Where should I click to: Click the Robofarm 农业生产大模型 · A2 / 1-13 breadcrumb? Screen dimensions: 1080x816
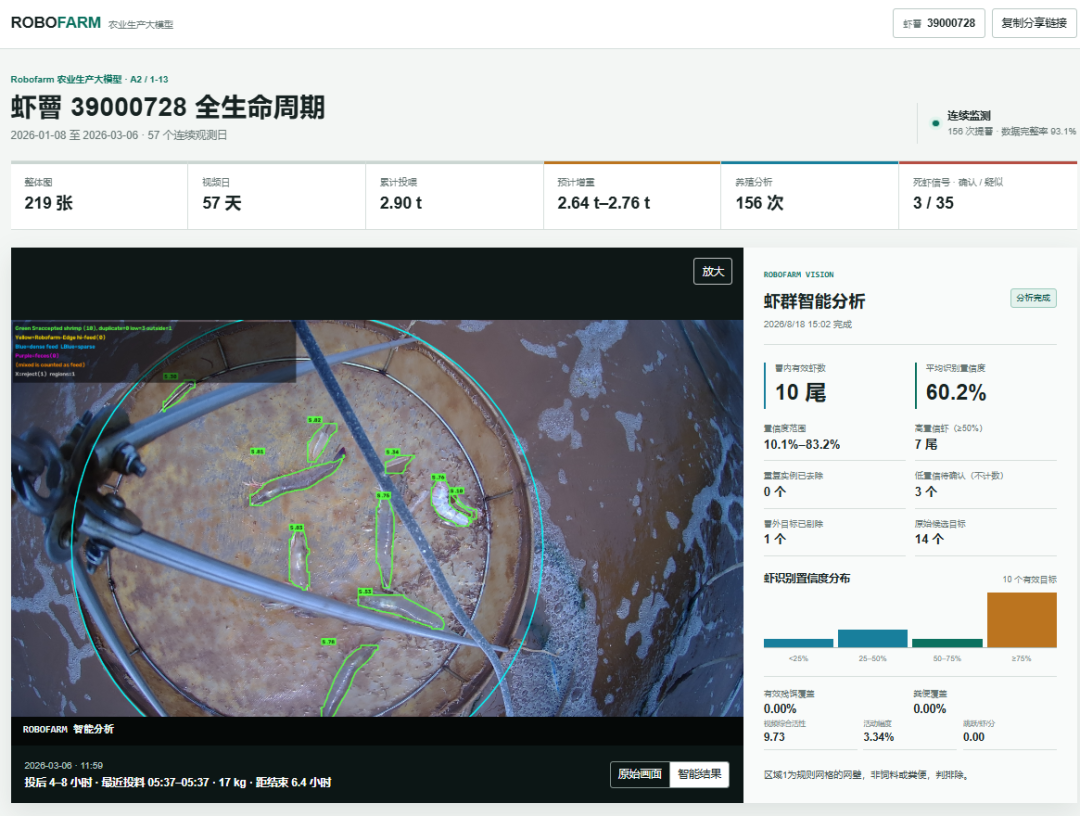tap(90, 79)
